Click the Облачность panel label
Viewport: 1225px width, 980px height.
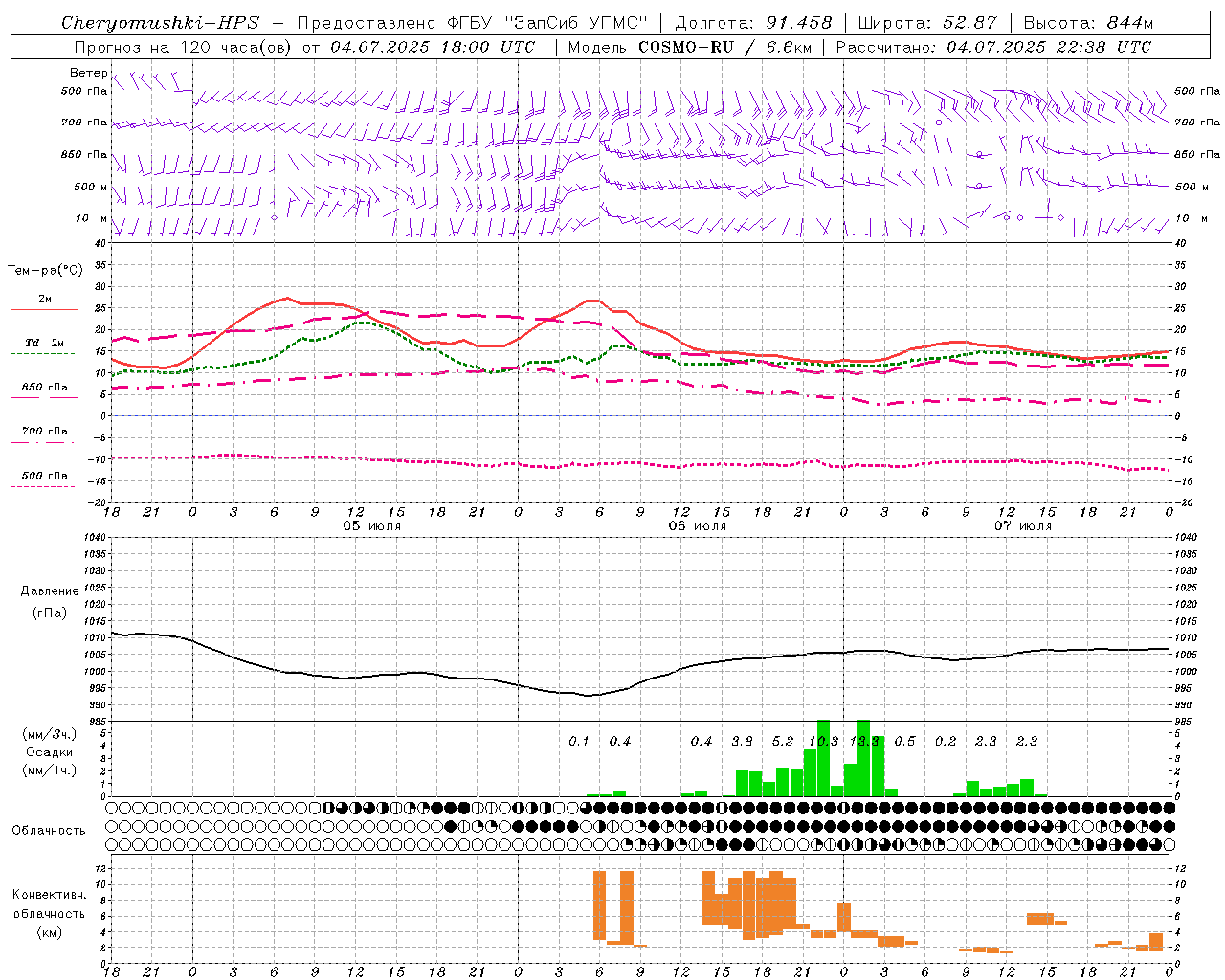click(49, 830)
